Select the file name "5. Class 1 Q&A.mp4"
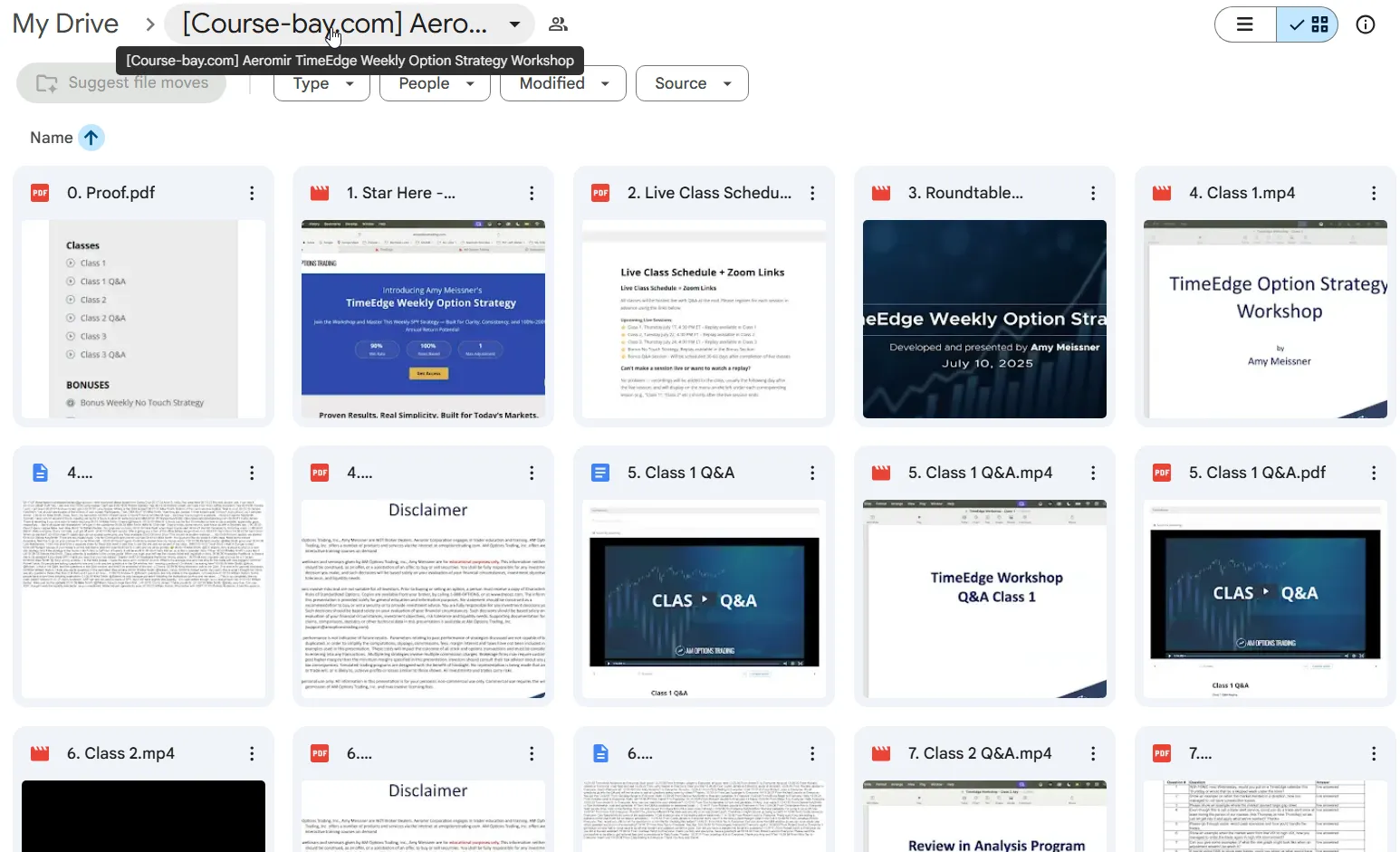The width and height of the screenshot is (1400, 852). tap(980, 473)
